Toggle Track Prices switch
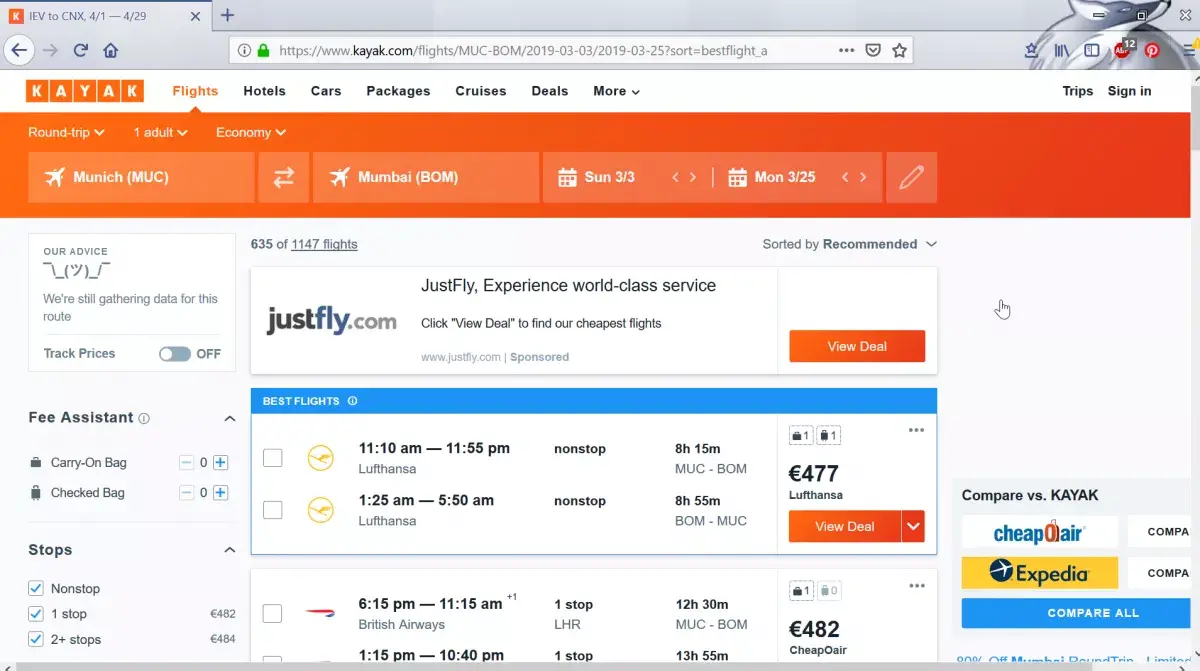Screen dimensions: 1200x671 click(x=175, y=354)
